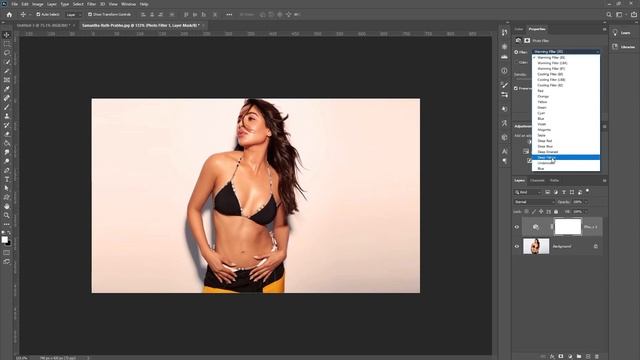Select the Filter radio button in Properties
The image size is (640, 360).
pos(516,52)
